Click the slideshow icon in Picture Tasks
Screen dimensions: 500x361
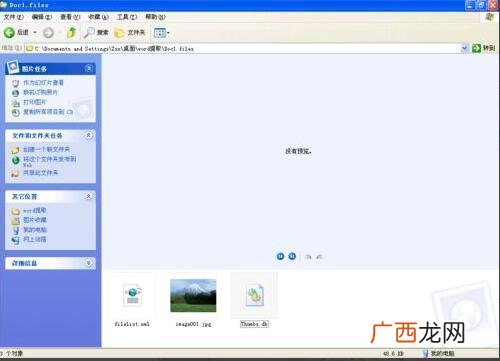15,83
